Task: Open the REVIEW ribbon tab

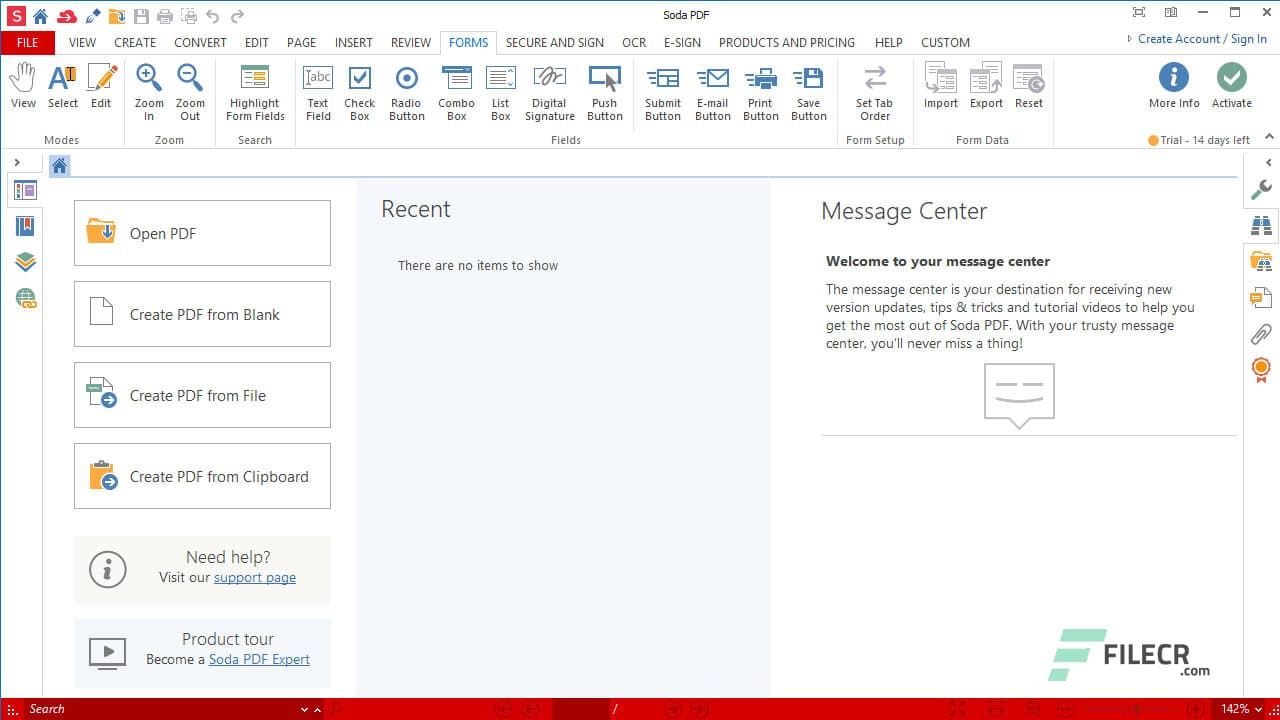Action: coord(410,42)
